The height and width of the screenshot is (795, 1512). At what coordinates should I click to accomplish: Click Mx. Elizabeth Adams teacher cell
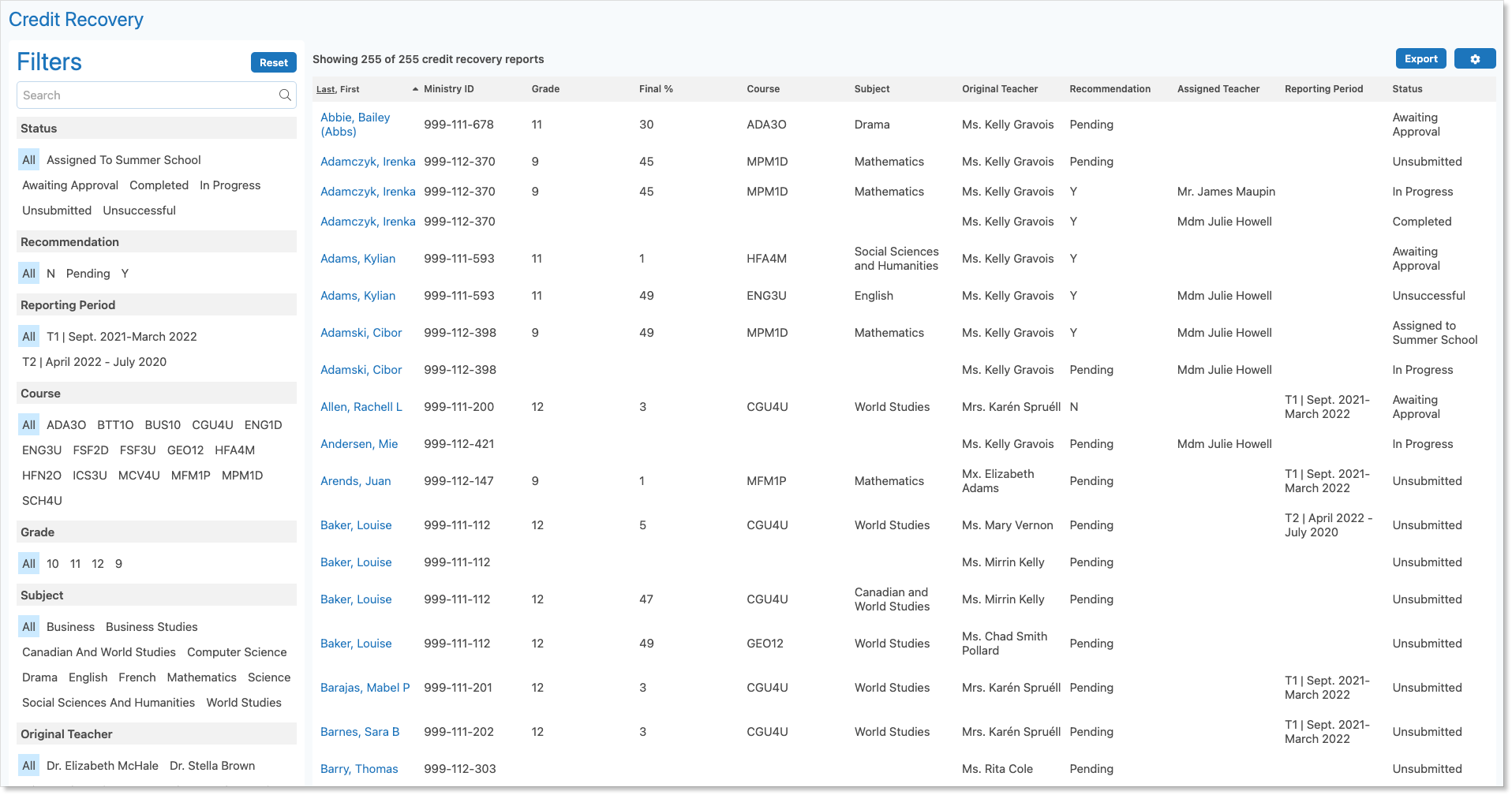[998, 481]
